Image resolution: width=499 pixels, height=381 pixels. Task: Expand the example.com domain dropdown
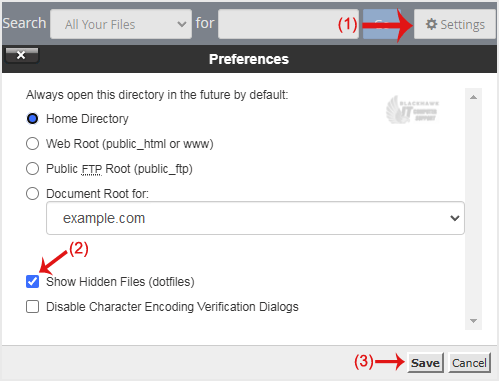(255, 218)
